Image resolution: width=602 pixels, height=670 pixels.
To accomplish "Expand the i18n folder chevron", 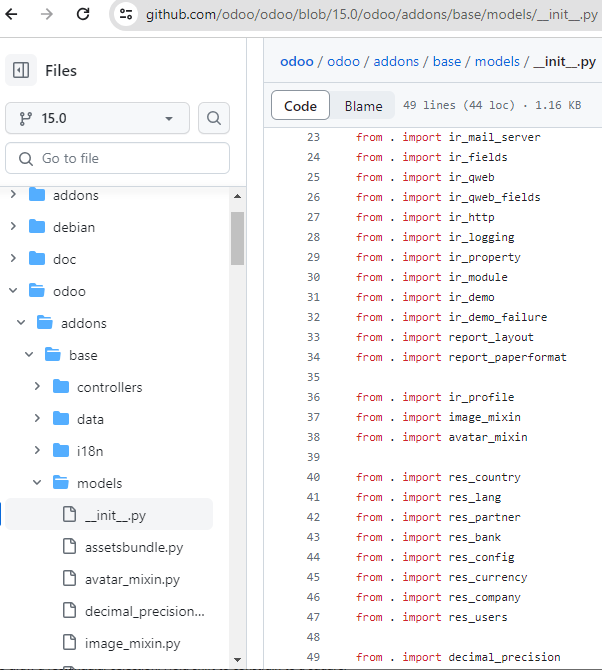I will click(x=37, y=451).
